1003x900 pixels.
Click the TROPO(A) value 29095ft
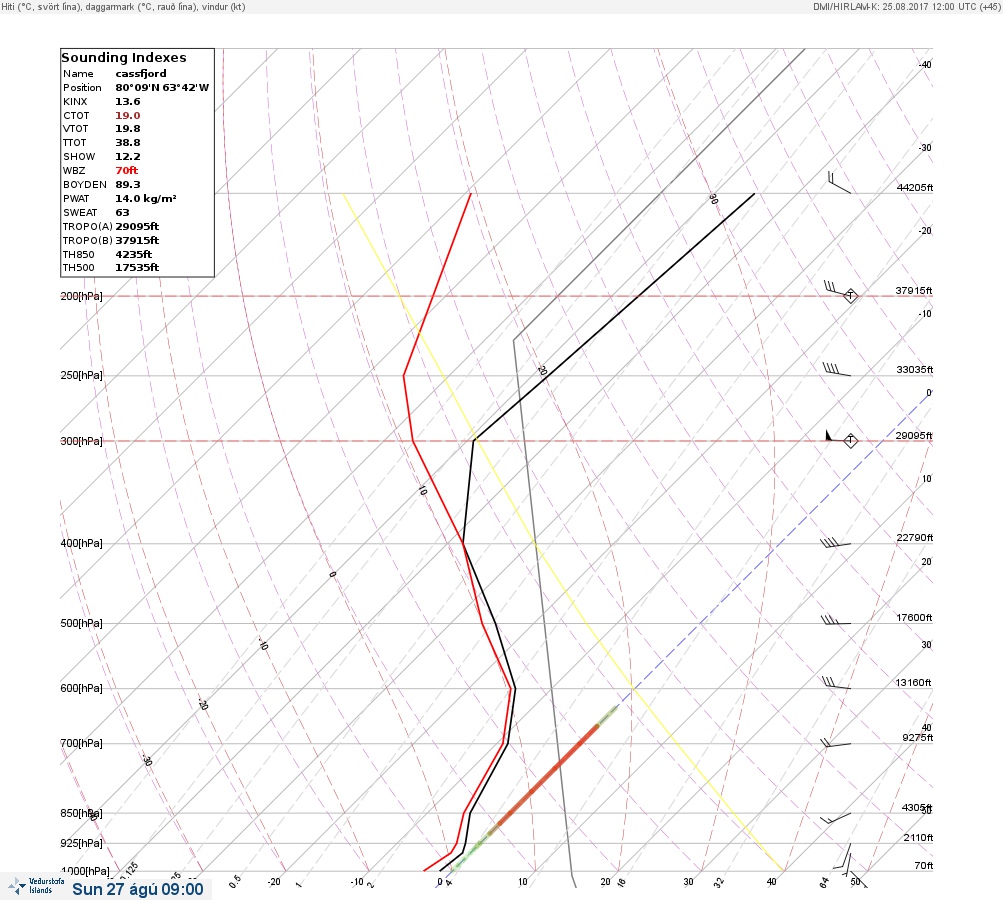pos(137,226)
